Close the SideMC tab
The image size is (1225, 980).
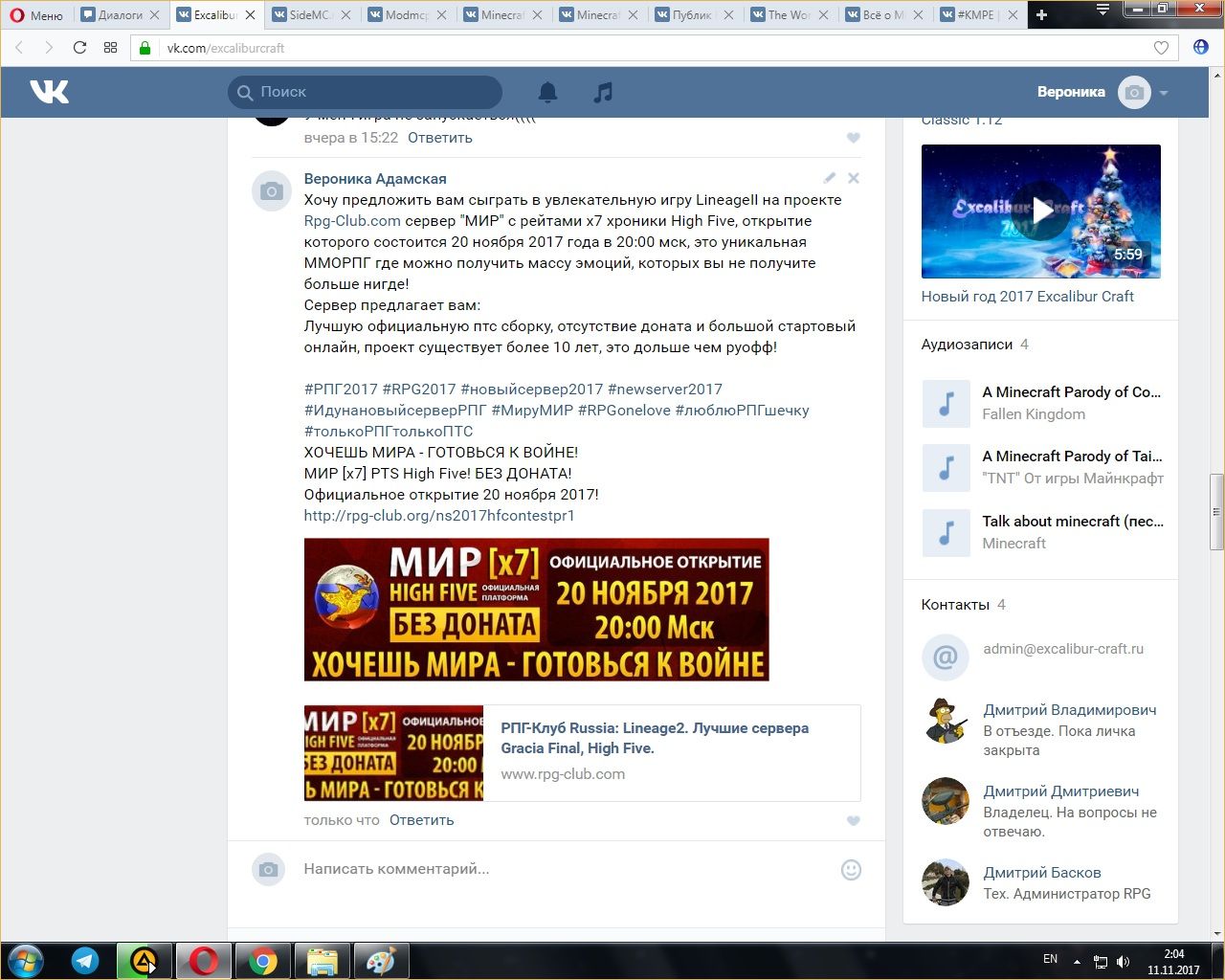345,15
